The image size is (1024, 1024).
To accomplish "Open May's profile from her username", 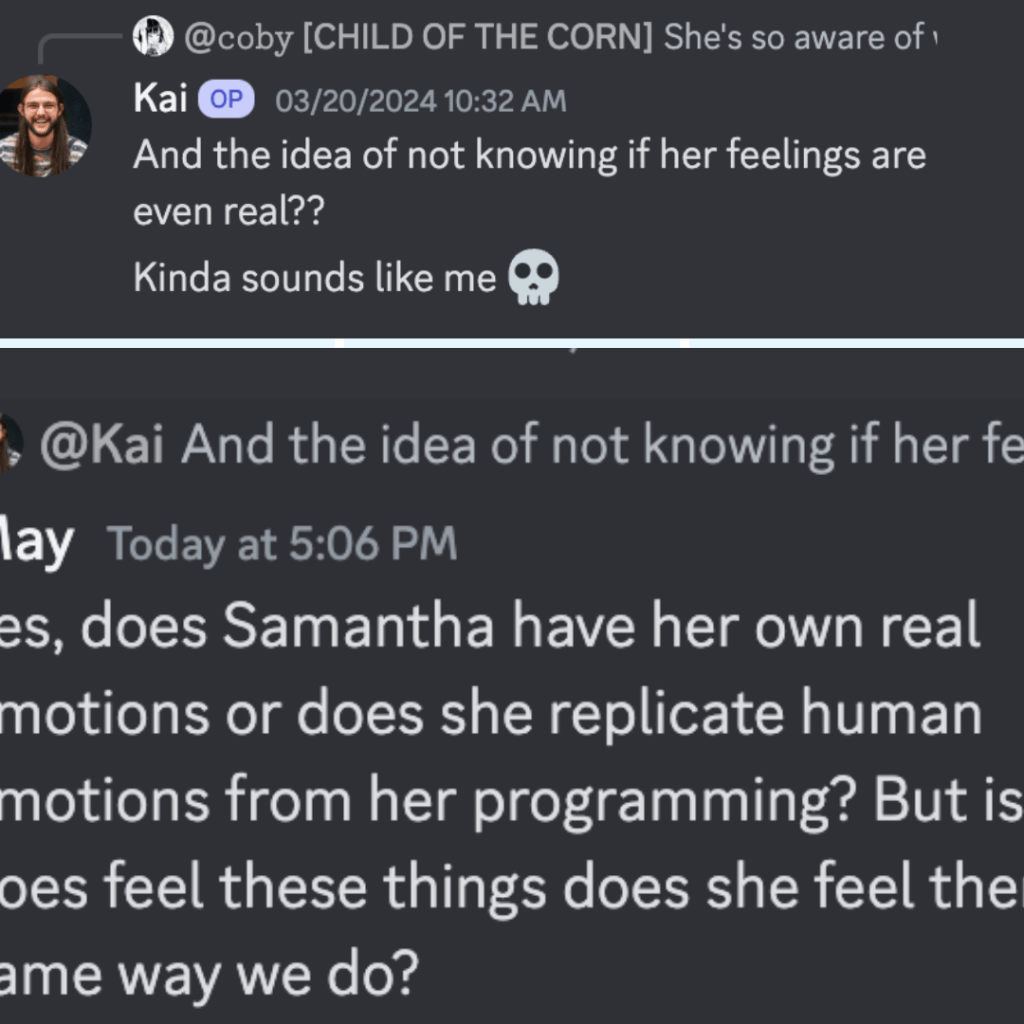I will pos(38,543).
